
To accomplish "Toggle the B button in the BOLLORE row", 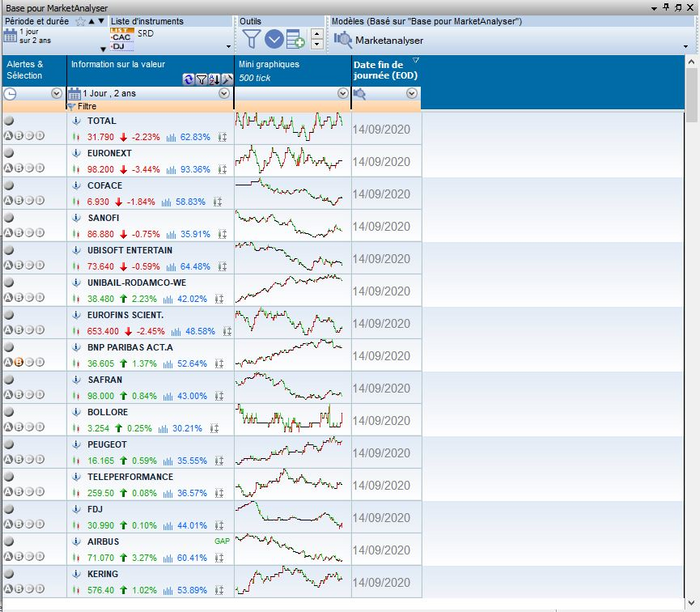I will (x=19, y=427).
